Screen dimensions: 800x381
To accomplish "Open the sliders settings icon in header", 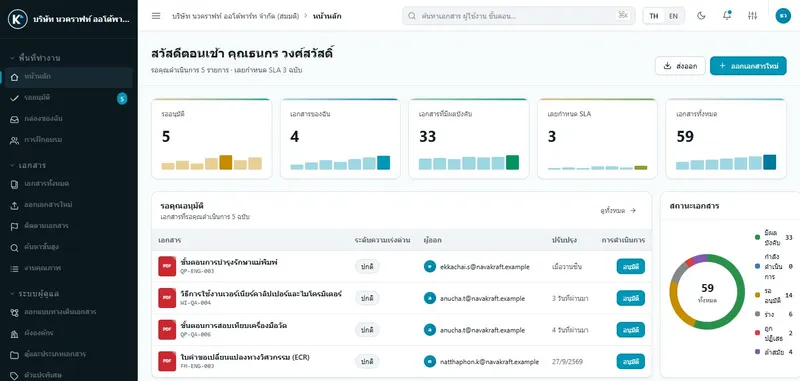I will click(x=753, y=16).
